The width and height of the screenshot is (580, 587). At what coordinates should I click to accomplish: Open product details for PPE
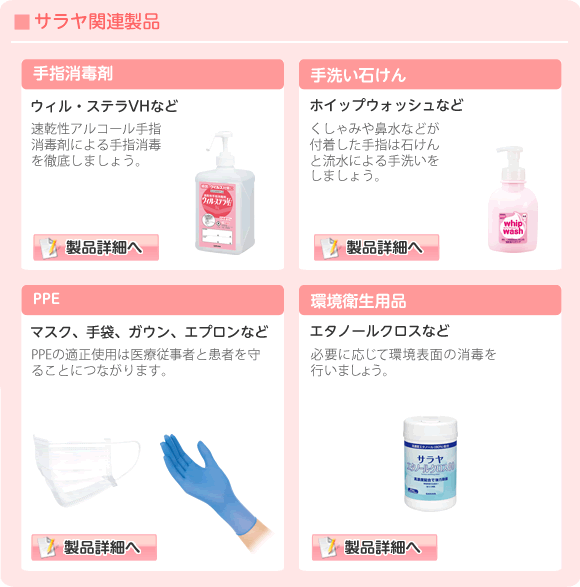(94, 547)
